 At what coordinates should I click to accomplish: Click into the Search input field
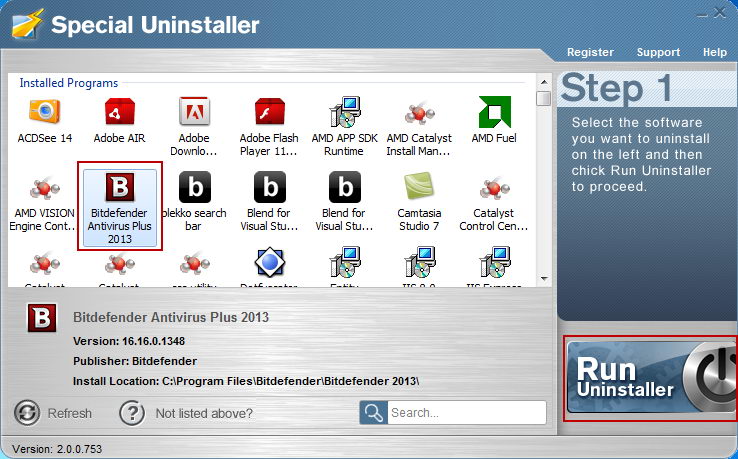pyautogui.click(x=467, y=413)
